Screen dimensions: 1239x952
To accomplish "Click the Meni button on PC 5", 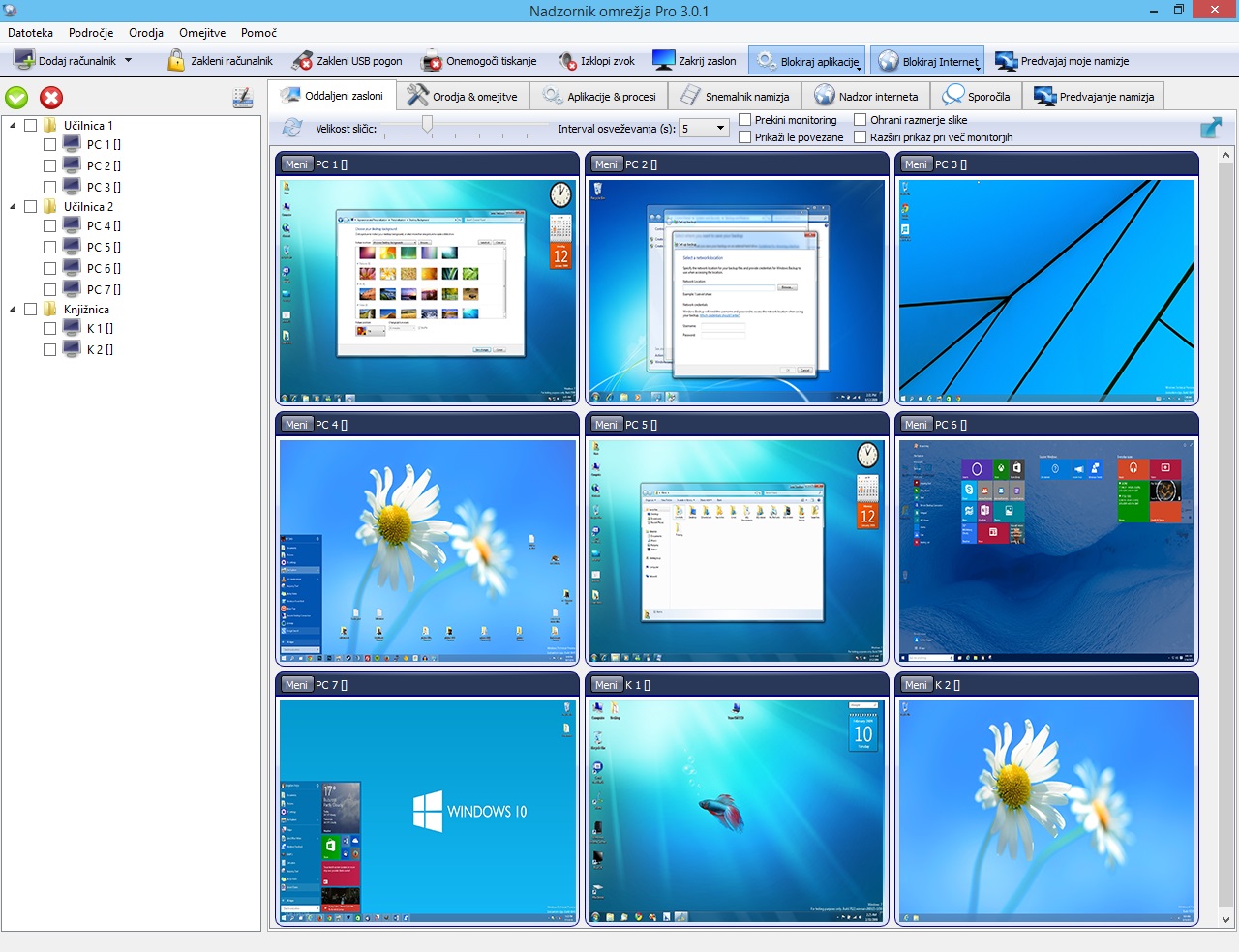I will pos(606,425).
